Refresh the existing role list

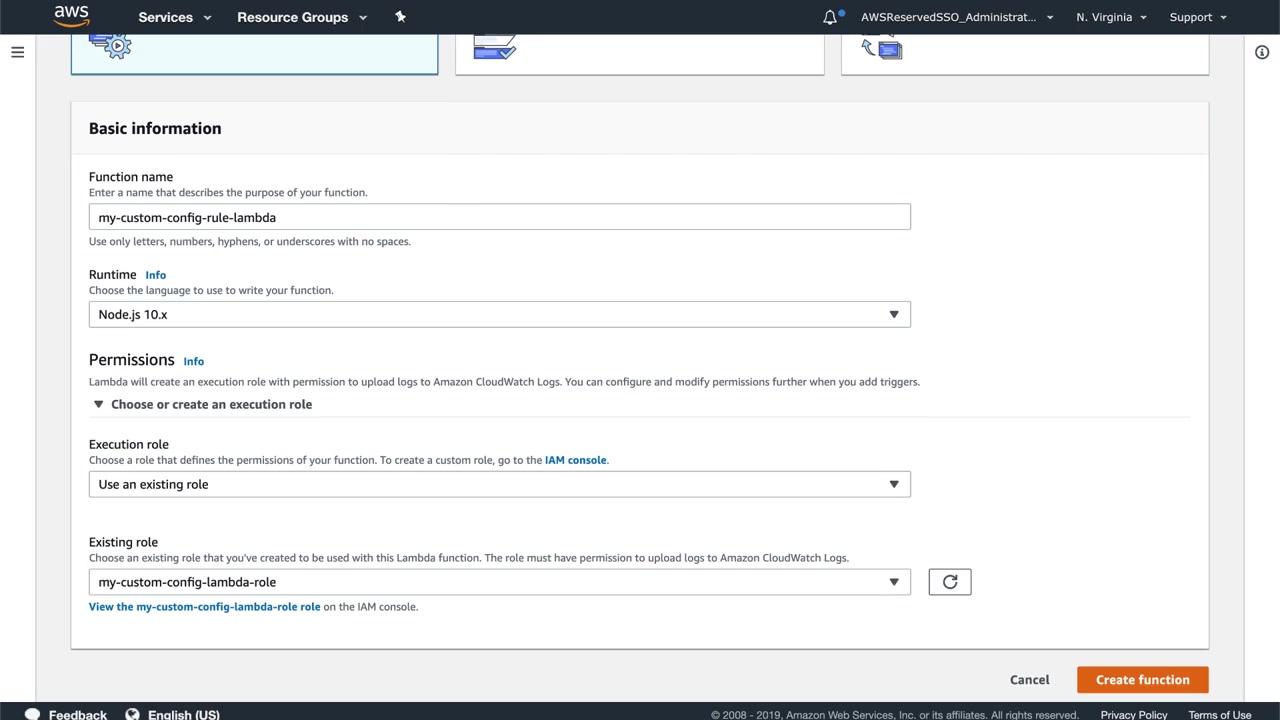949,582
